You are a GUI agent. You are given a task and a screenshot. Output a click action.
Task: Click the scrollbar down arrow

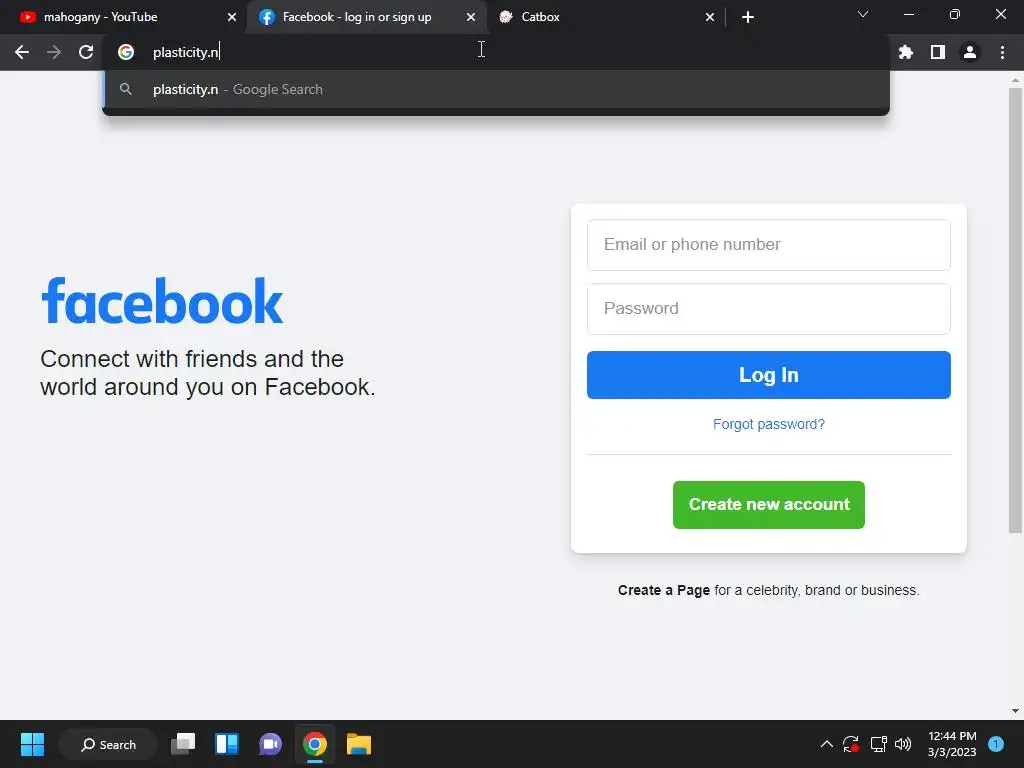[1015, 711]
